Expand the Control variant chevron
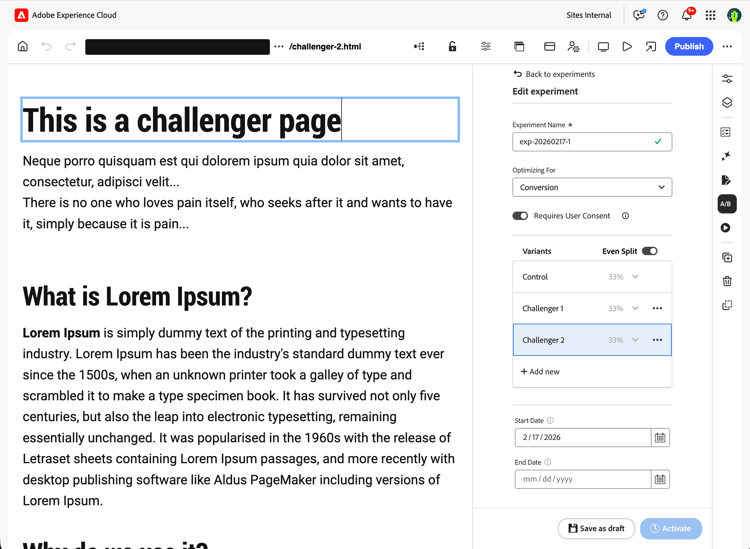 [x=635, y=276]
